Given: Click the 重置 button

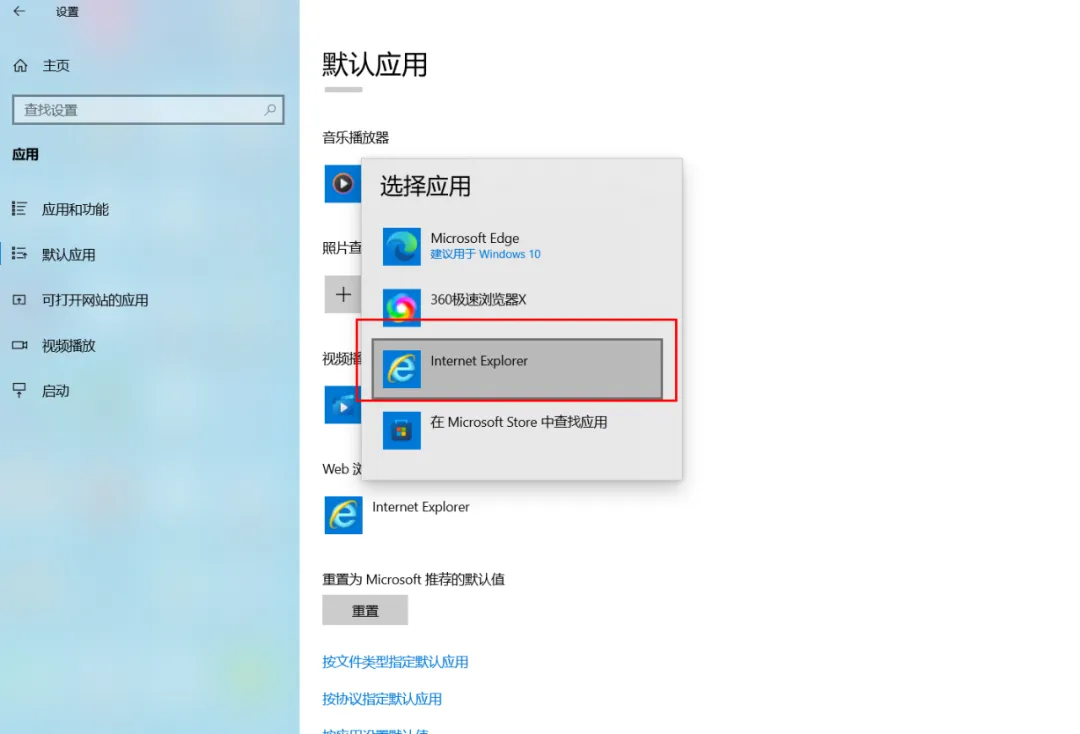Looking at the screenshot, I should 365,611.
